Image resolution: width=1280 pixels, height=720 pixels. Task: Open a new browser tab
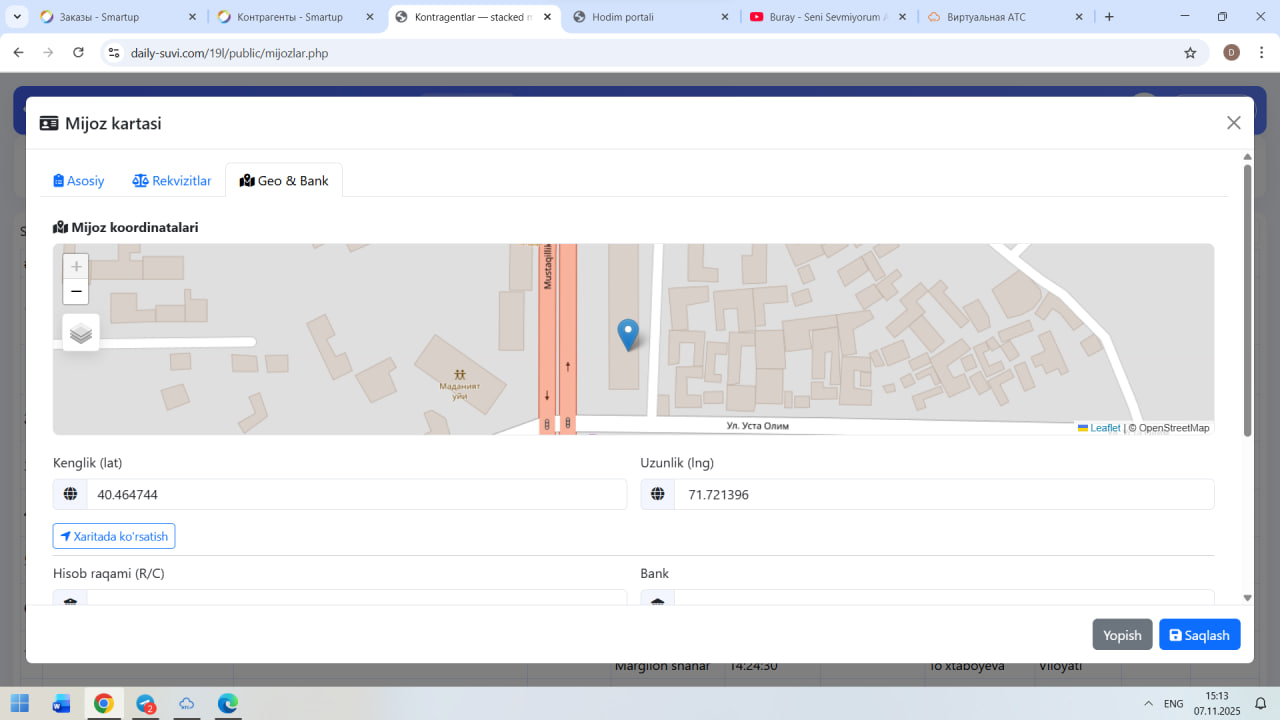point(1109,17)
